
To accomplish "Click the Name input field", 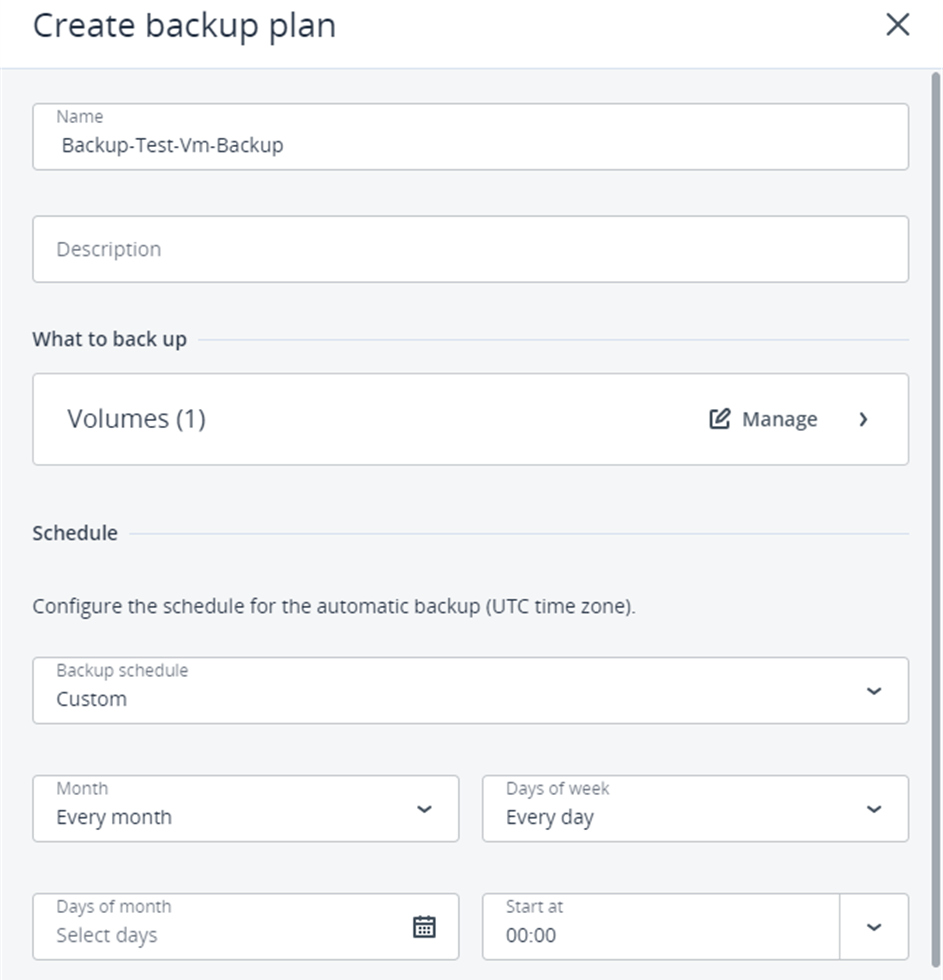I will pos(470,145).
